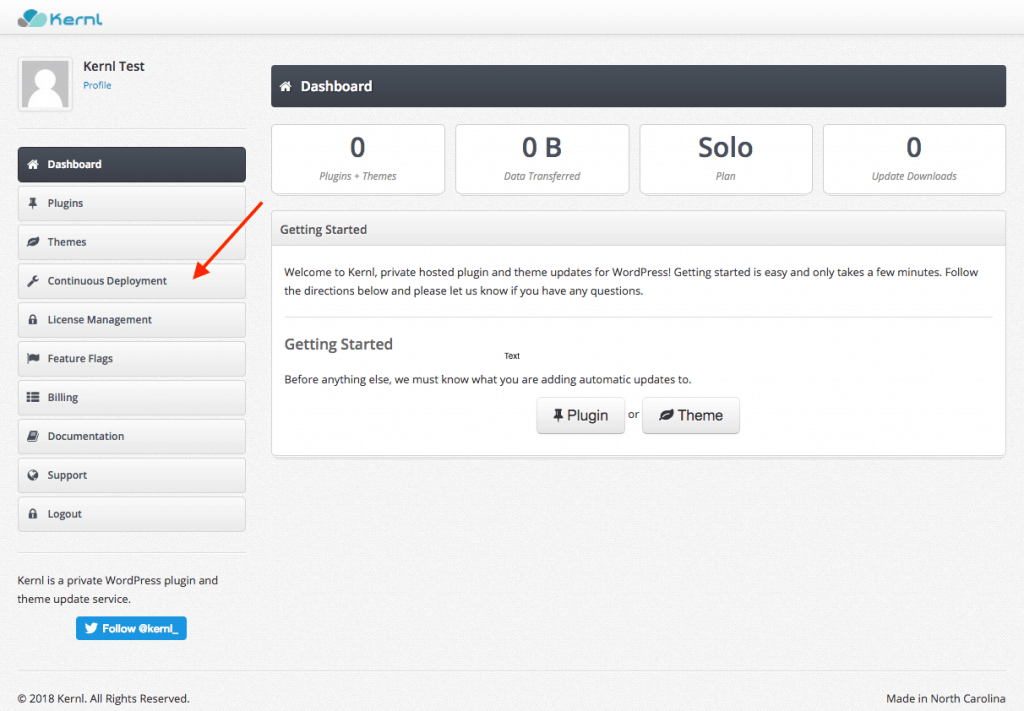Click the home icon beside Dashboard in sidebar
The image size is (1024, 711).
click(33, 165)
